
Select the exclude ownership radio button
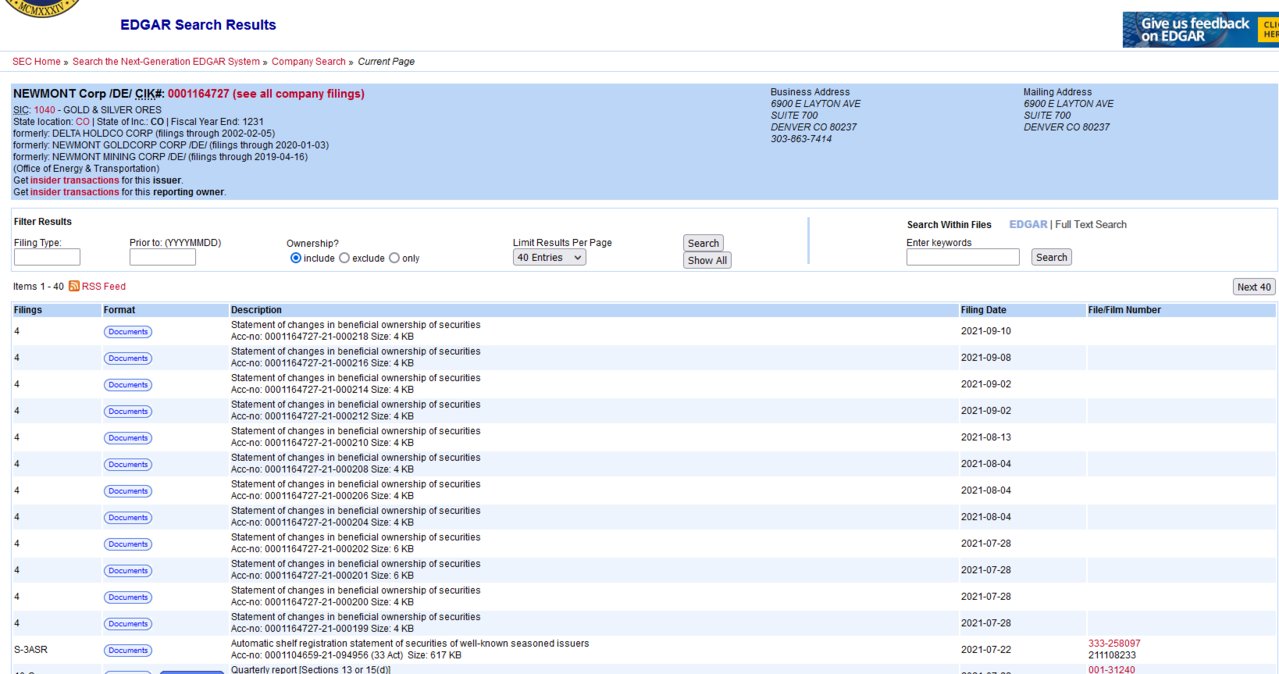click(x=344, y=258)
